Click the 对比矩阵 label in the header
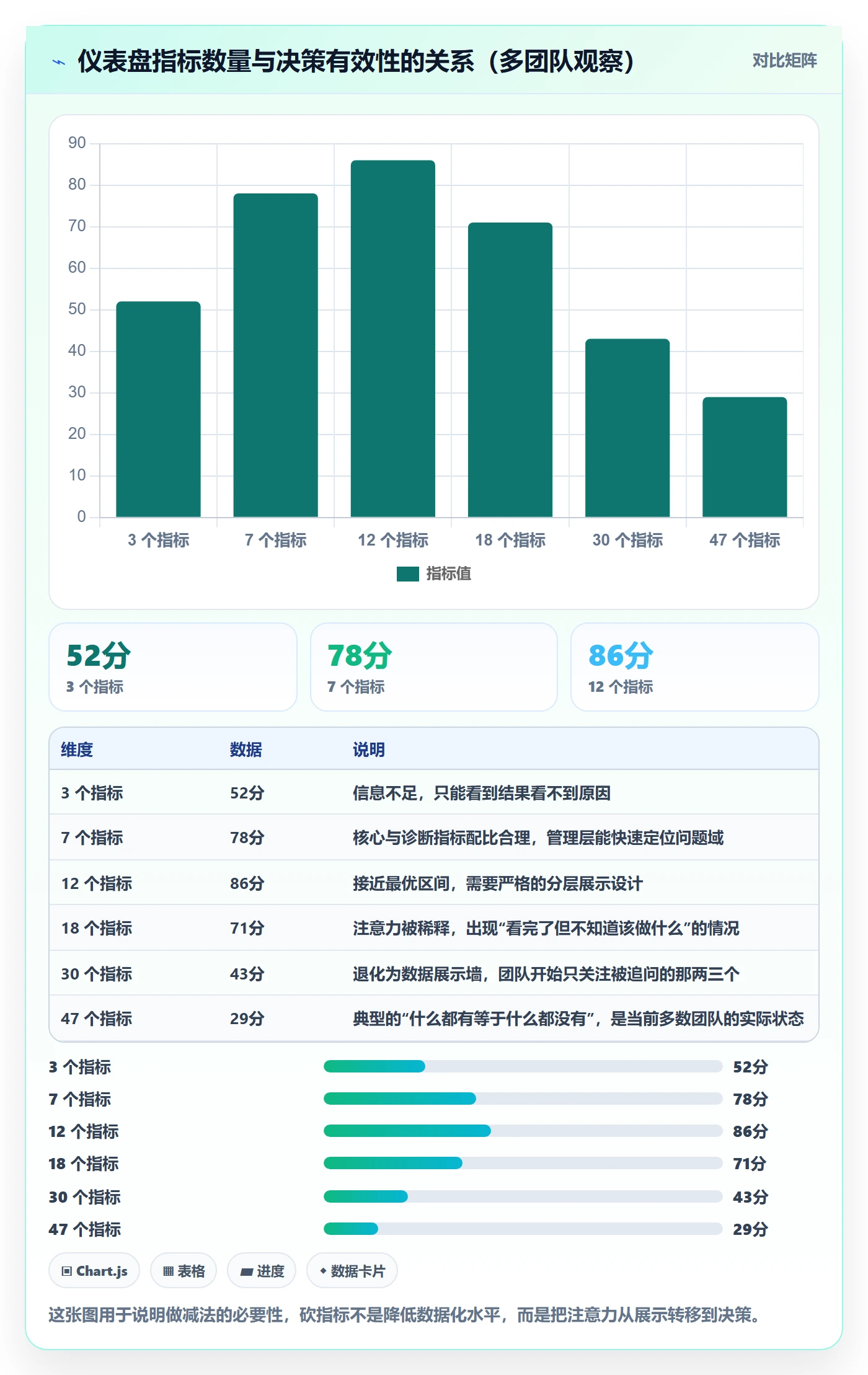The height and width of the screenshot is (1375, 868). 784,60
